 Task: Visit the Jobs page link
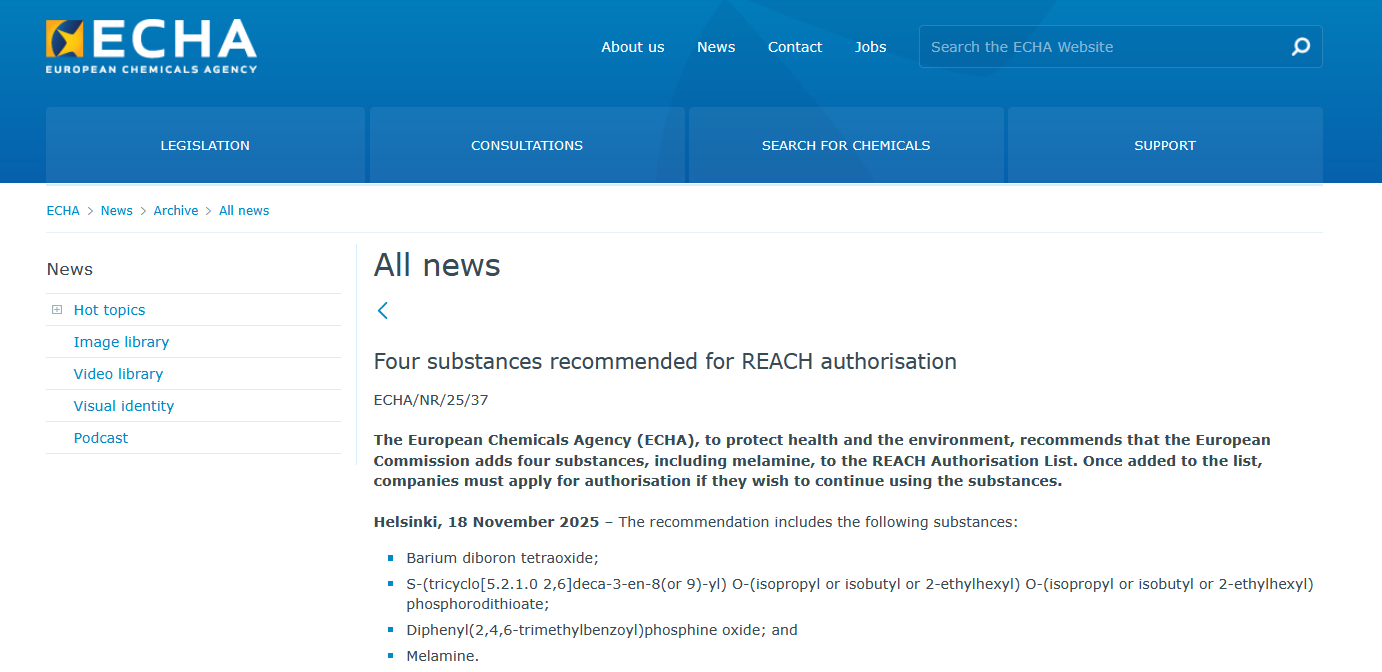click(x=870, y=47)
